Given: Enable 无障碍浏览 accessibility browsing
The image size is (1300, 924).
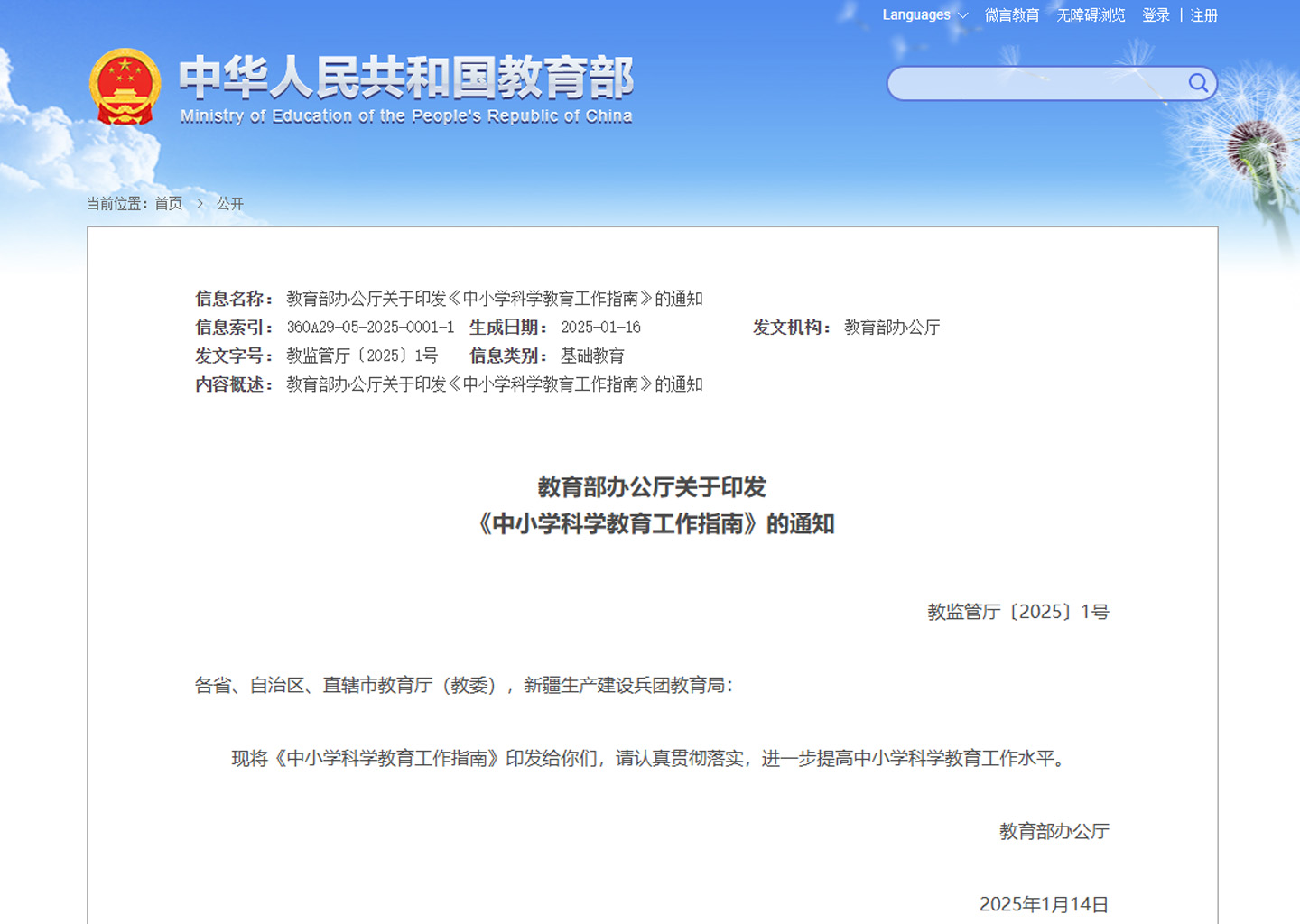Looking at the screenshot, I should coord(1091,15).
